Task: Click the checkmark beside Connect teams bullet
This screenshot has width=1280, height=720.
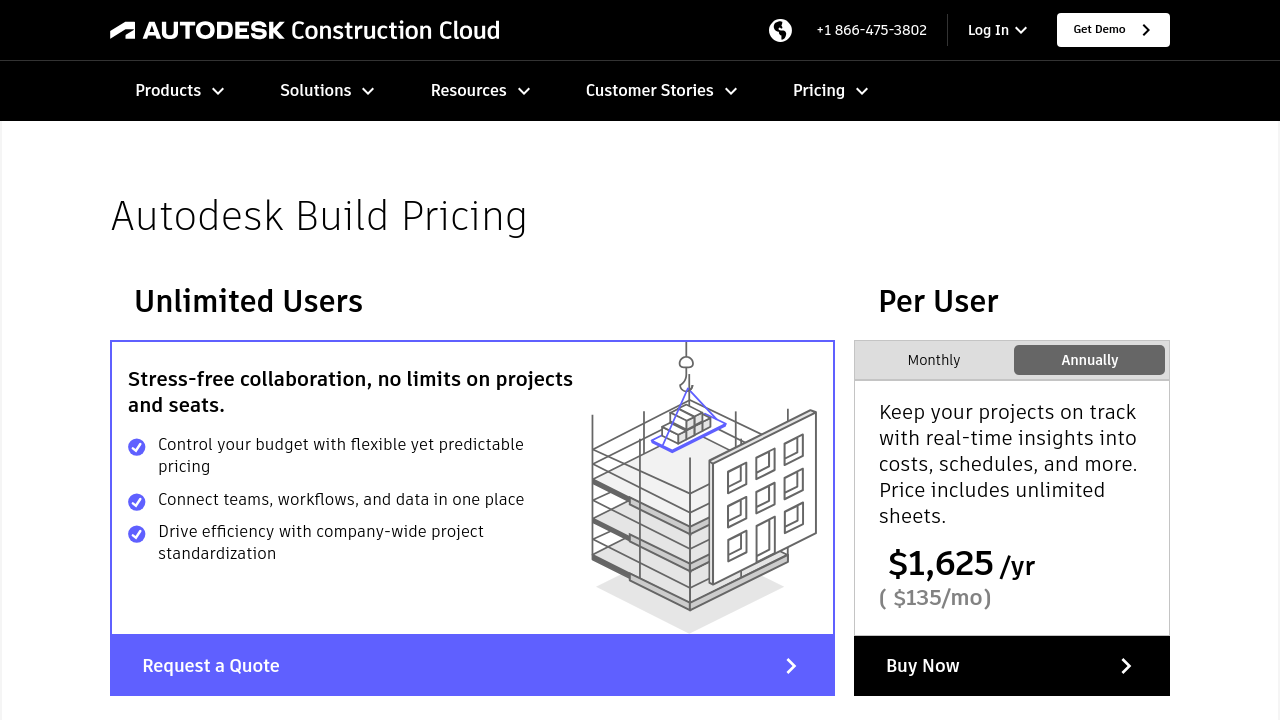Action: (x=137, y=502)
